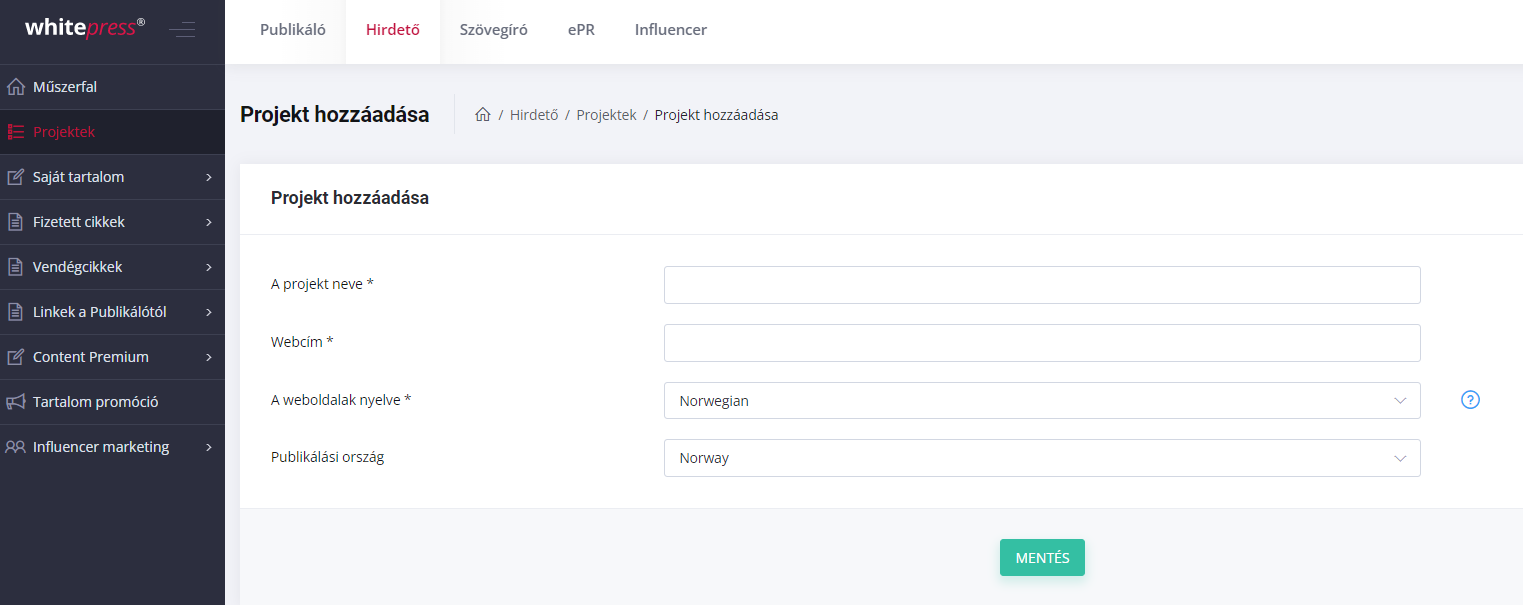Expand the Fizetett cikkek submenu chevron
The height and width of the screenshot is (605, 1523).
[209, 222]
